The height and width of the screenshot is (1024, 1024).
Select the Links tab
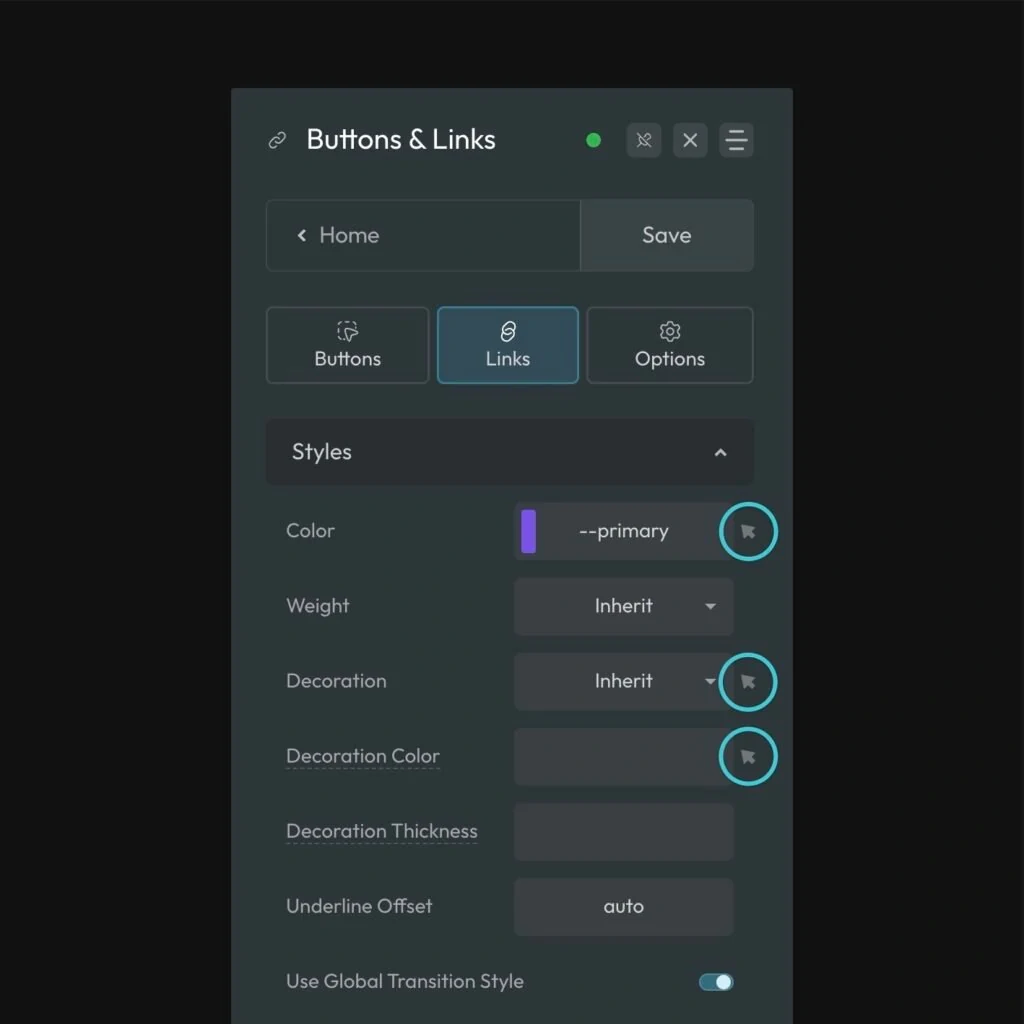(507, 346)
